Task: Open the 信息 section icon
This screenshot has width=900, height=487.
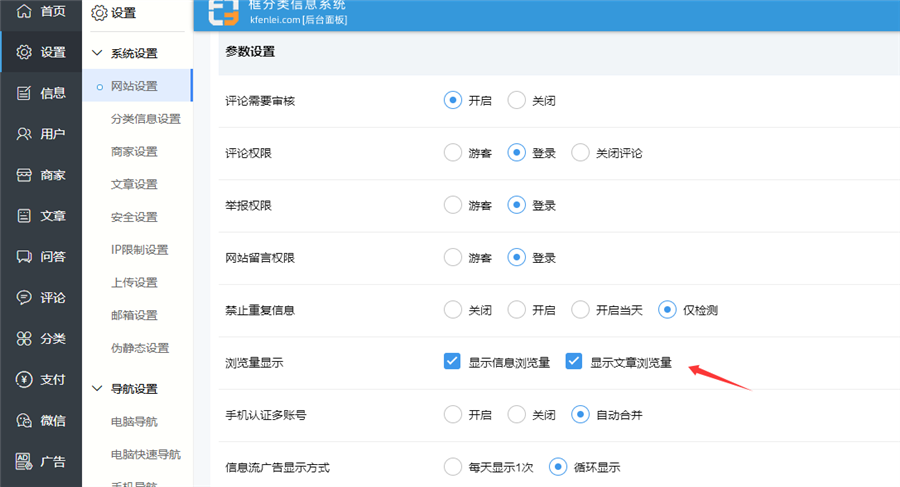Action: (24, 93)
